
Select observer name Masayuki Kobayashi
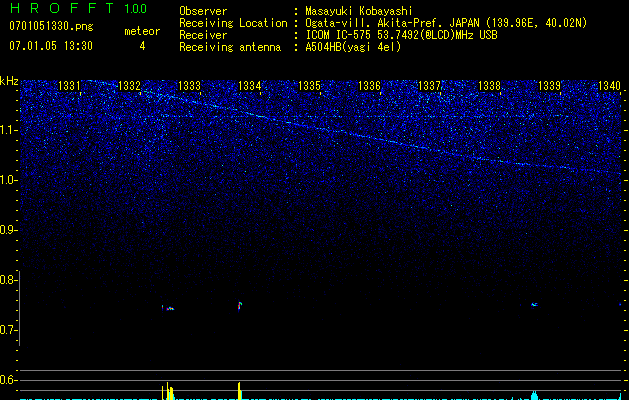point(359,11)
